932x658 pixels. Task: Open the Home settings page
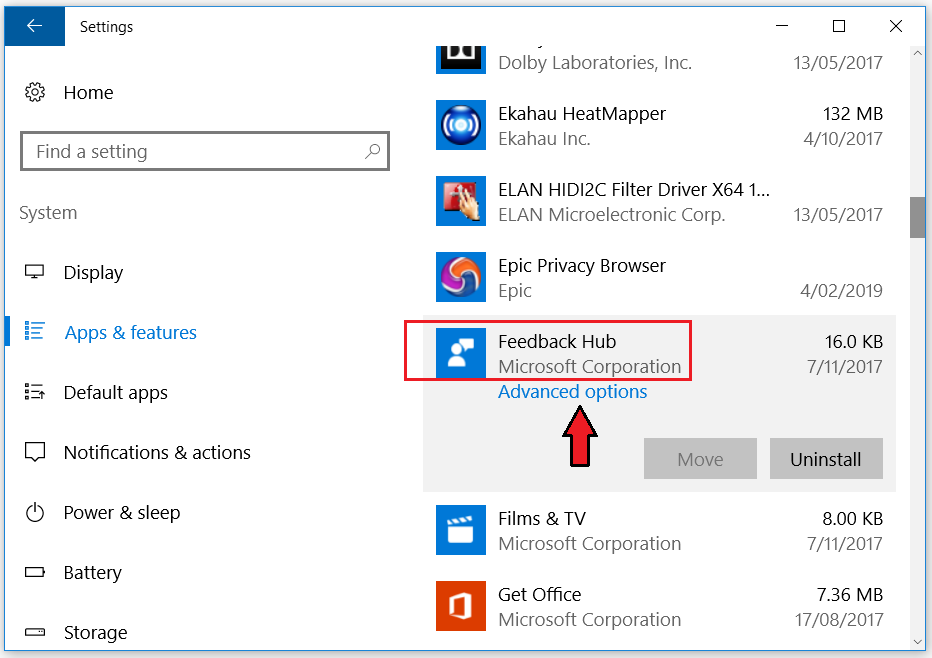[89, 93]
